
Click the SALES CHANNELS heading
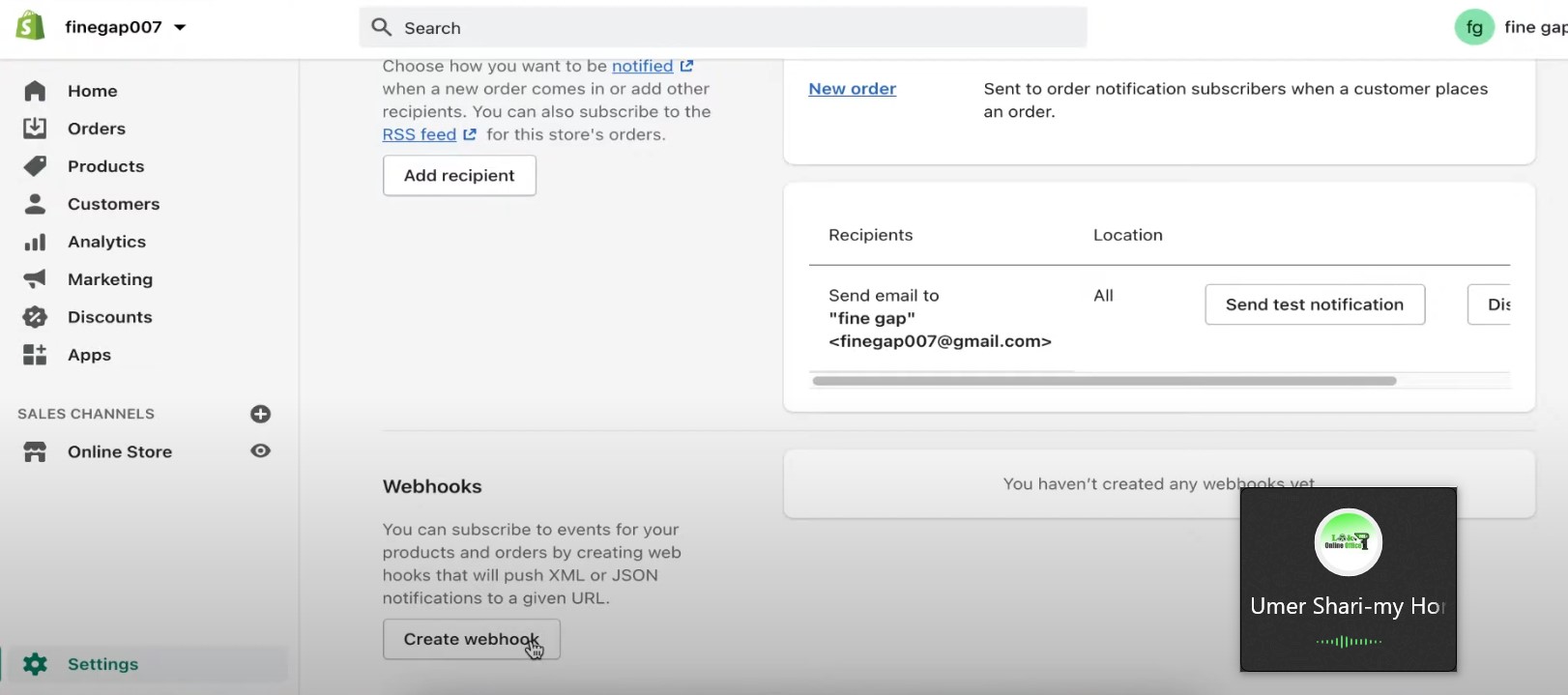[86, 414]
